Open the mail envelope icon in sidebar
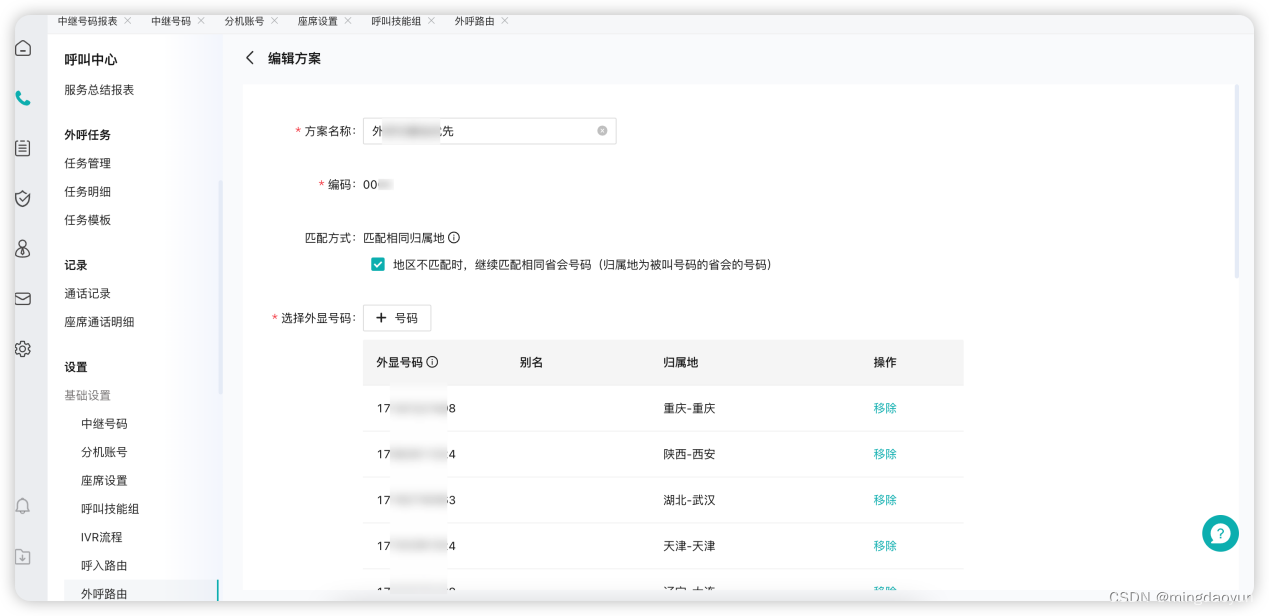The height and width of the screenshot is (616, 1269). click(x=23, y=298)
